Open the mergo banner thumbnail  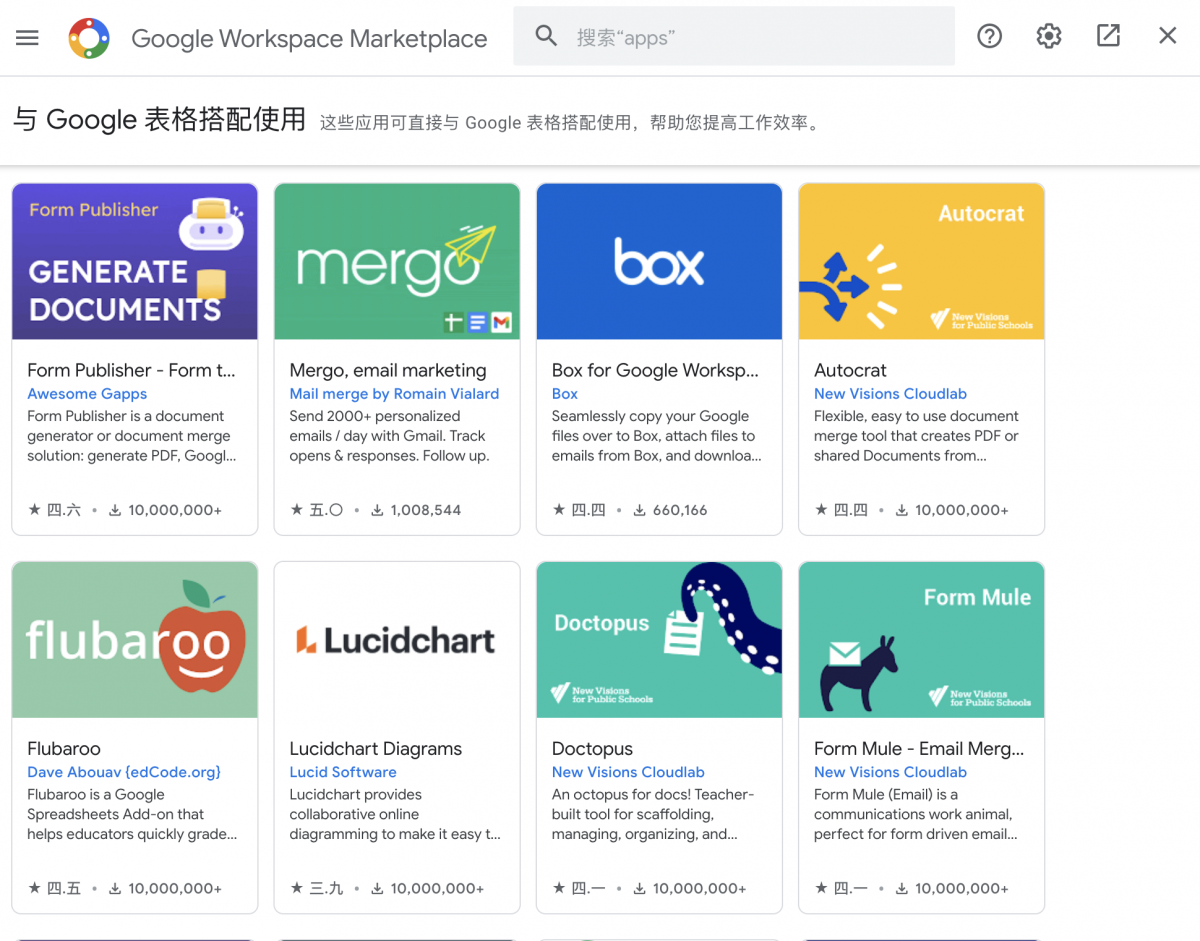pos(397,261)
